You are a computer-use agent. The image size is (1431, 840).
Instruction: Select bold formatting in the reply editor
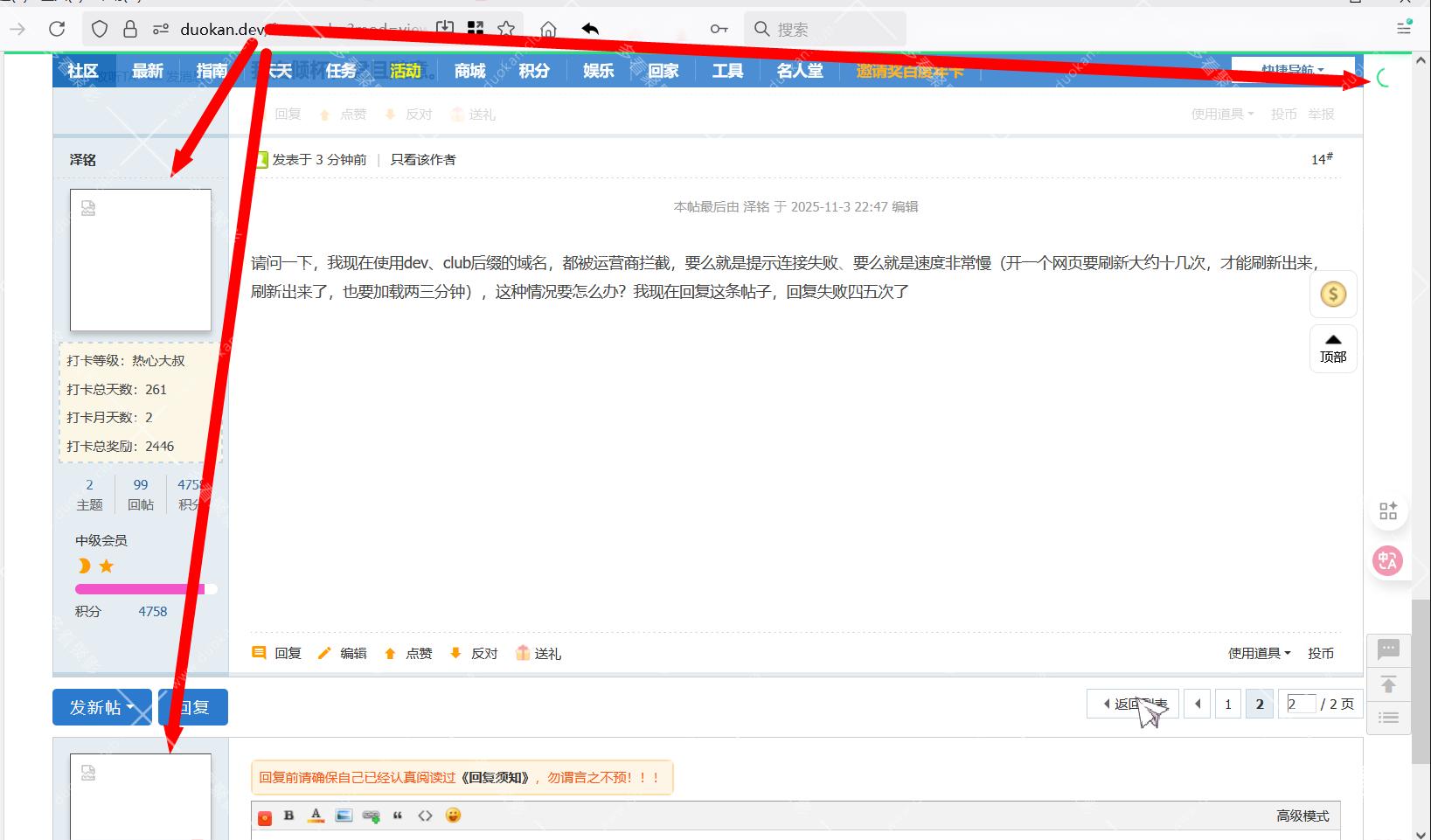pos(288,816)
